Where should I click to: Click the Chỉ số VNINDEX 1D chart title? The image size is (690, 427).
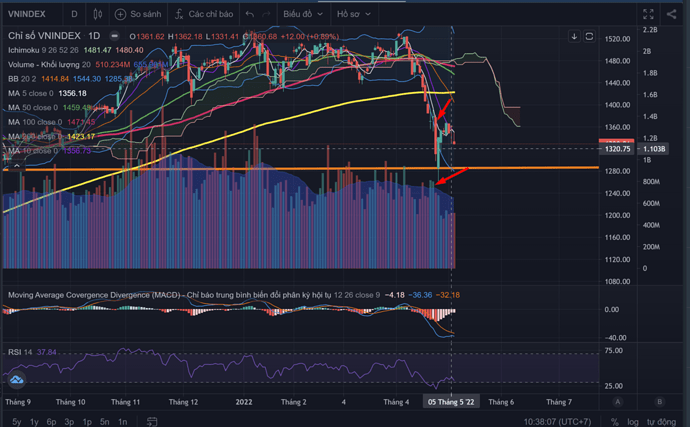(x=54, y=36)
